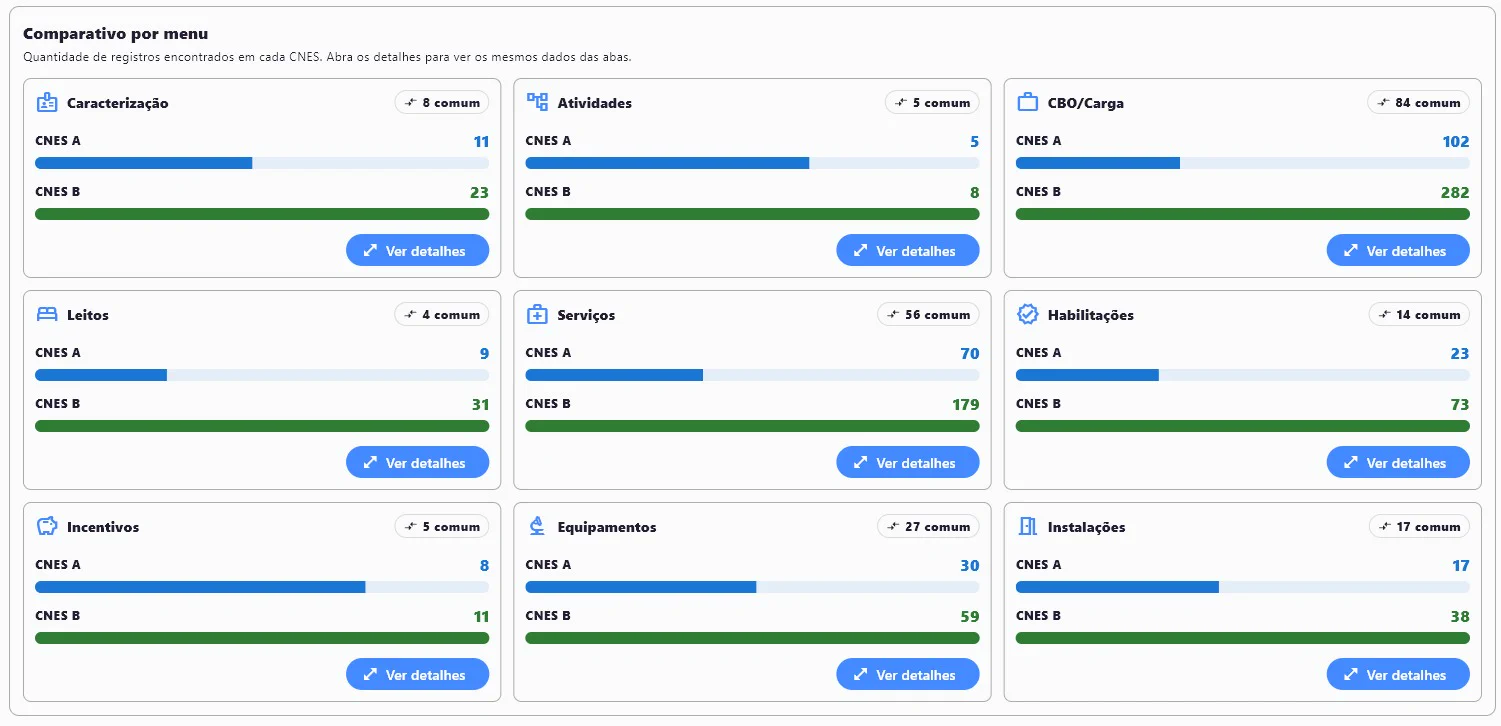This screenshot has width=1501, height=726.
Task: Click the Habilitações verified badge icon
Action: [x=1027, y=314]
